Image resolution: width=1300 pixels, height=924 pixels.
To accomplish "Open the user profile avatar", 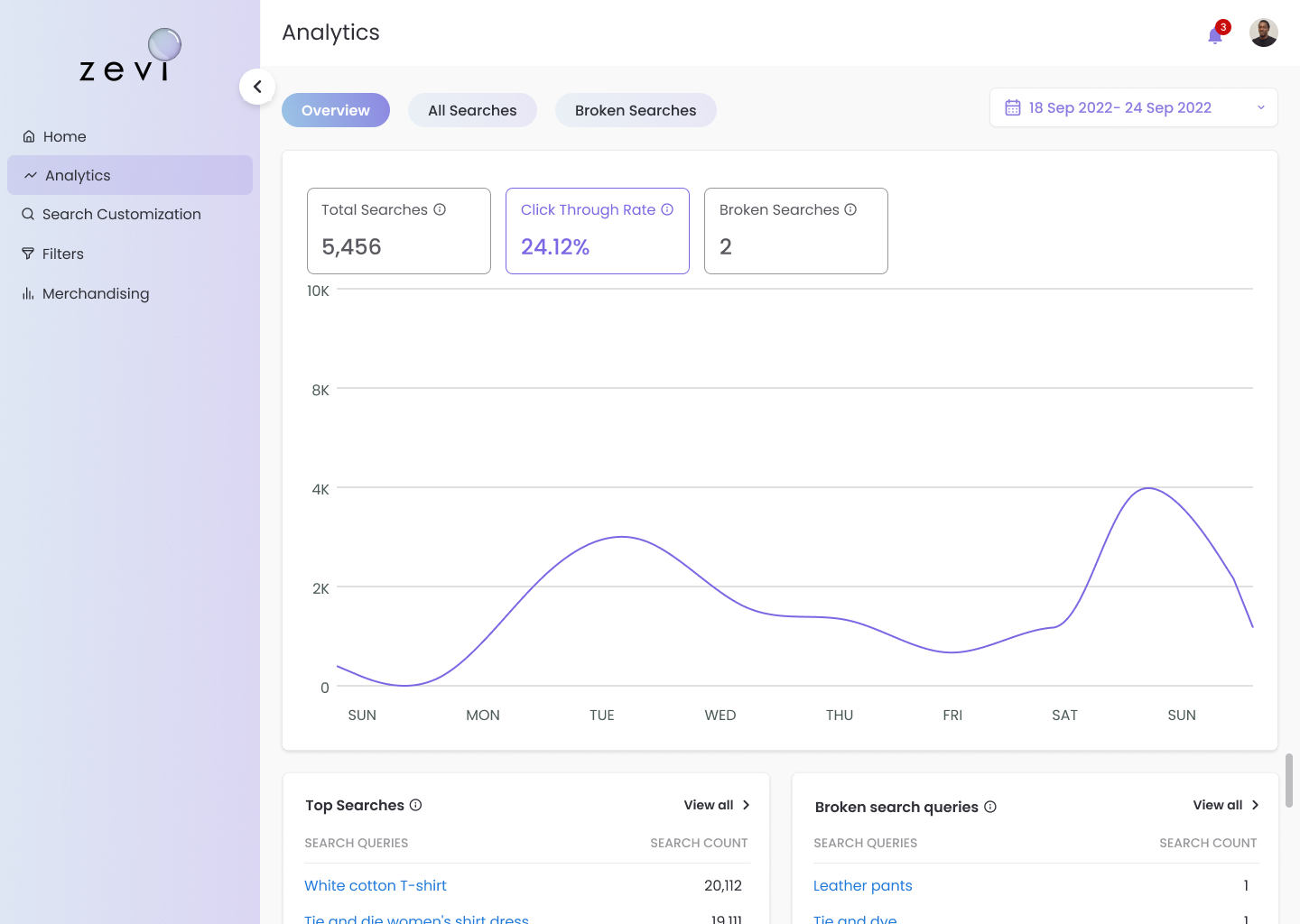I will [x=1263, y=32].
